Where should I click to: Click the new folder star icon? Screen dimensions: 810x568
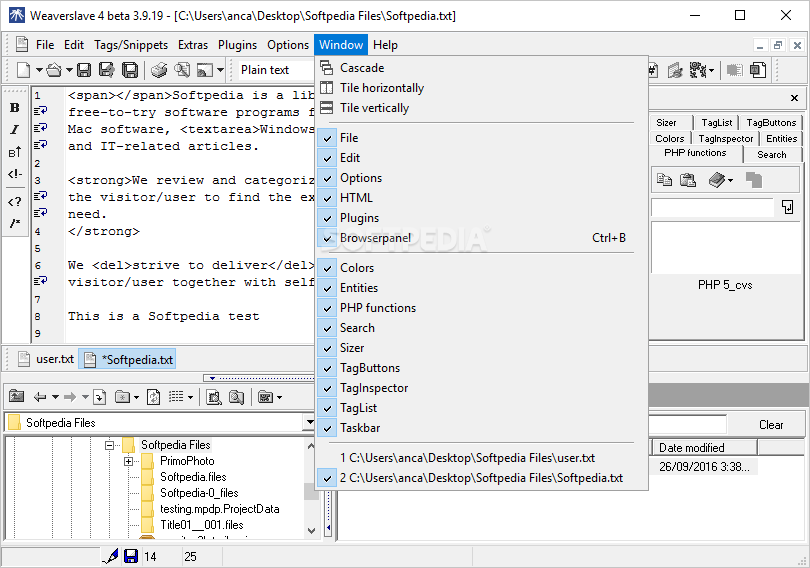pos(122,397)
